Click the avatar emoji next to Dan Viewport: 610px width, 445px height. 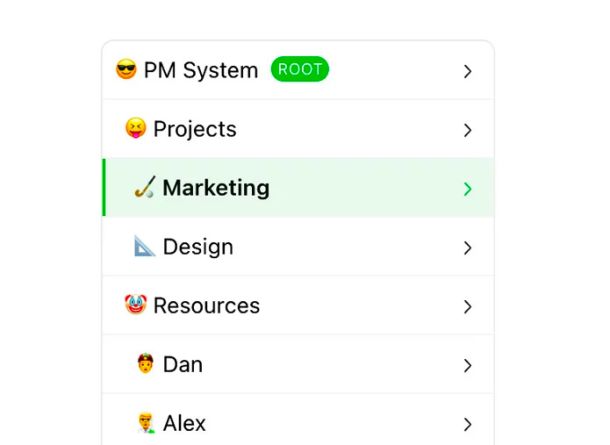point(145,363)
